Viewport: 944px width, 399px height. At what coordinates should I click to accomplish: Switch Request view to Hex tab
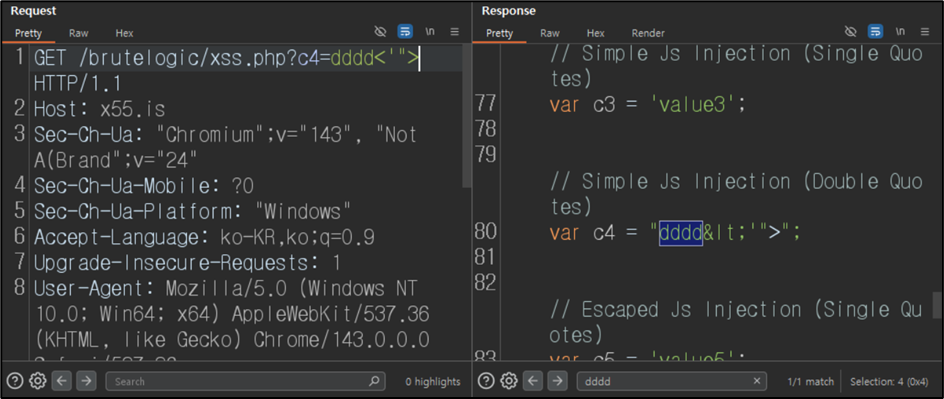pyautogui.click(x=125, y=33)
